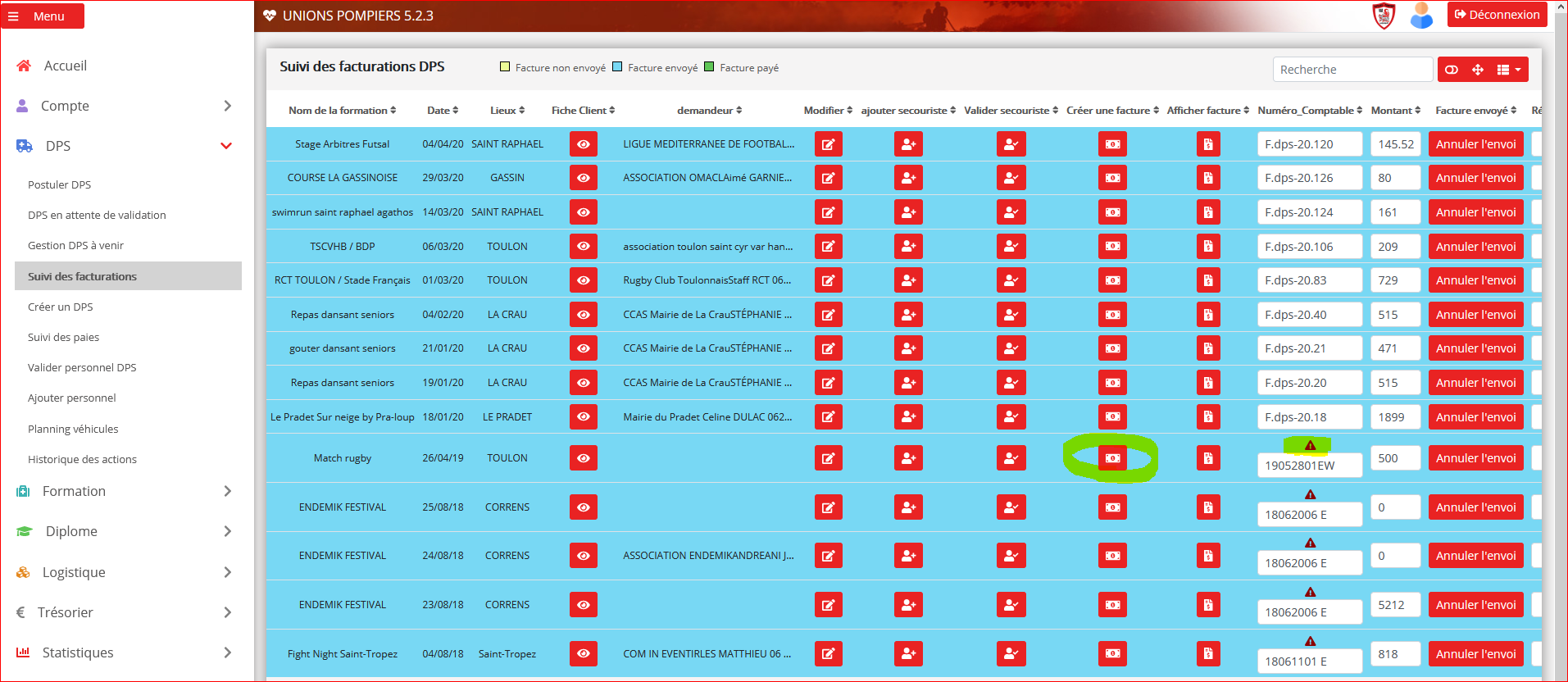The height and width of the screenshot is (682, 1568).
Task: Create an invoice for Match rugby
Action: coord(1112,457)
